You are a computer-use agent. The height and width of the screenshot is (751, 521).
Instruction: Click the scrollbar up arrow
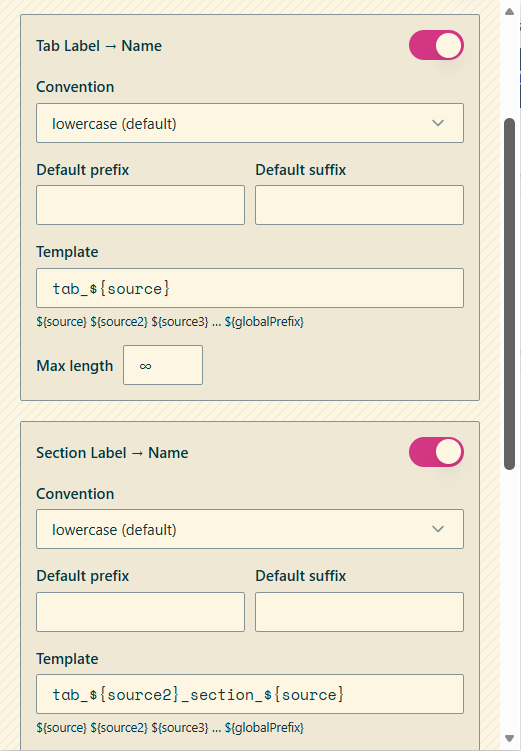coord(510,11)
